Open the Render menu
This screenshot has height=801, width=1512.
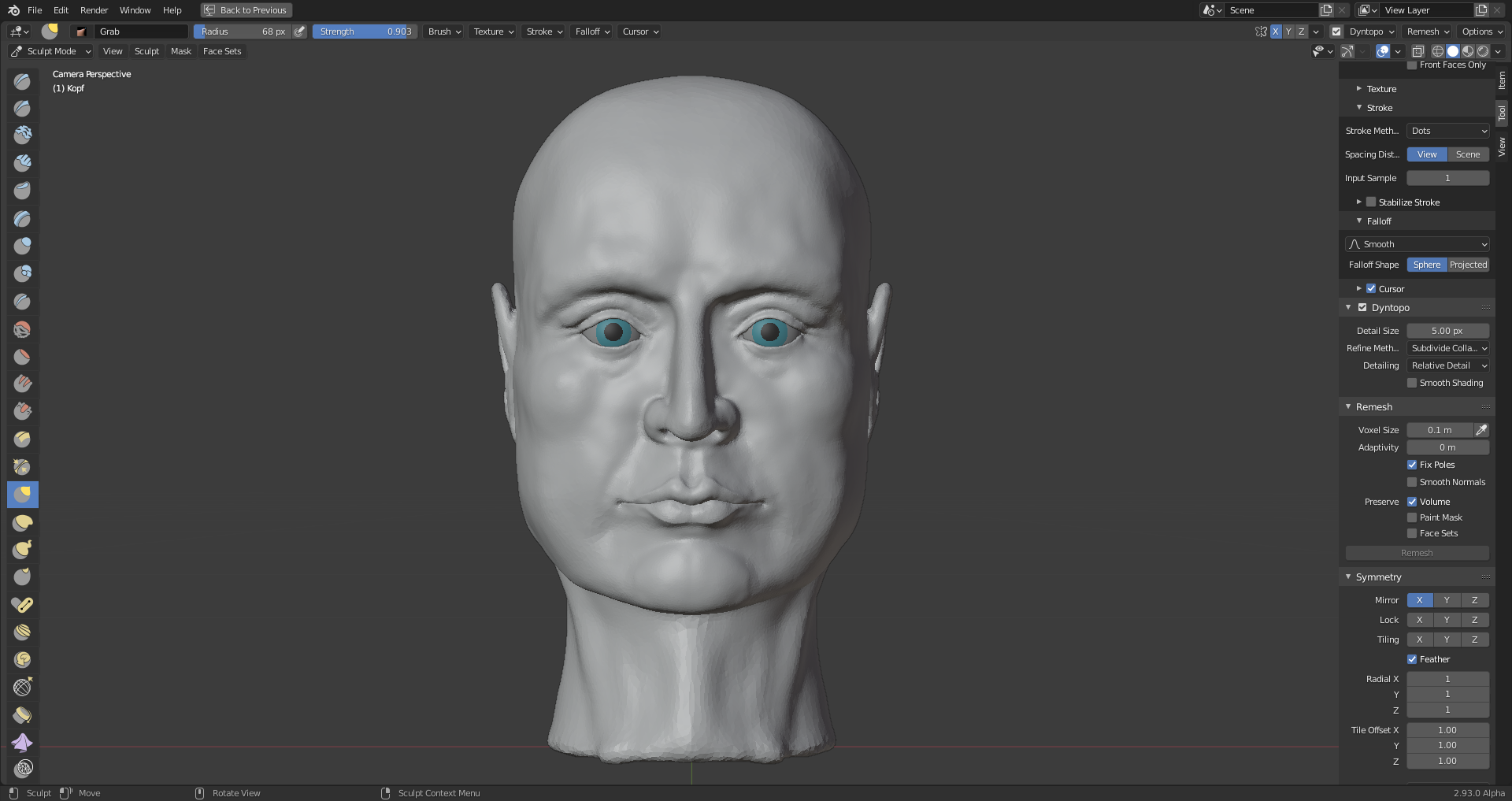pyautogui.click(x=94, y=10)
